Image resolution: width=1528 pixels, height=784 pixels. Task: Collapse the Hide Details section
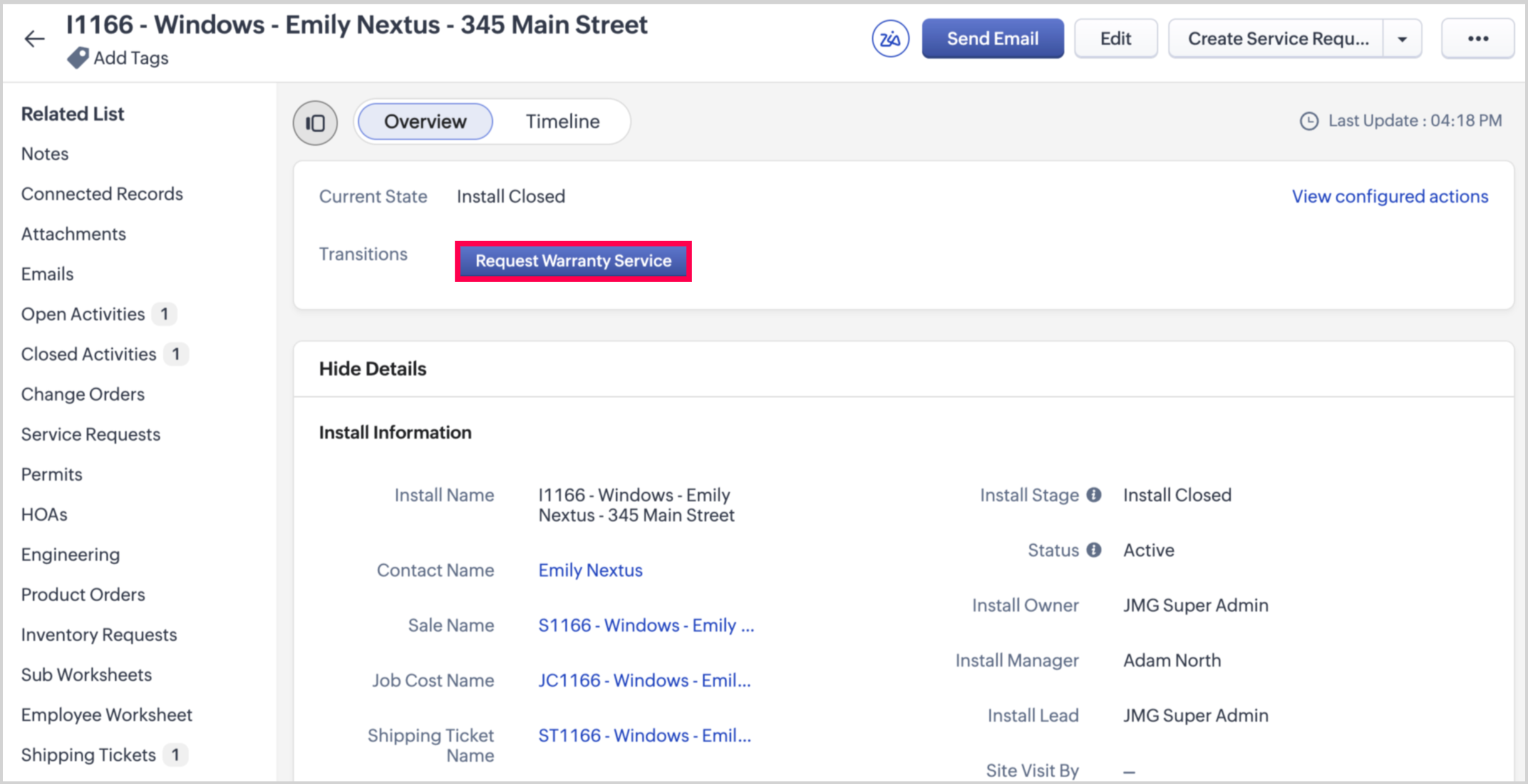[373, 369]
